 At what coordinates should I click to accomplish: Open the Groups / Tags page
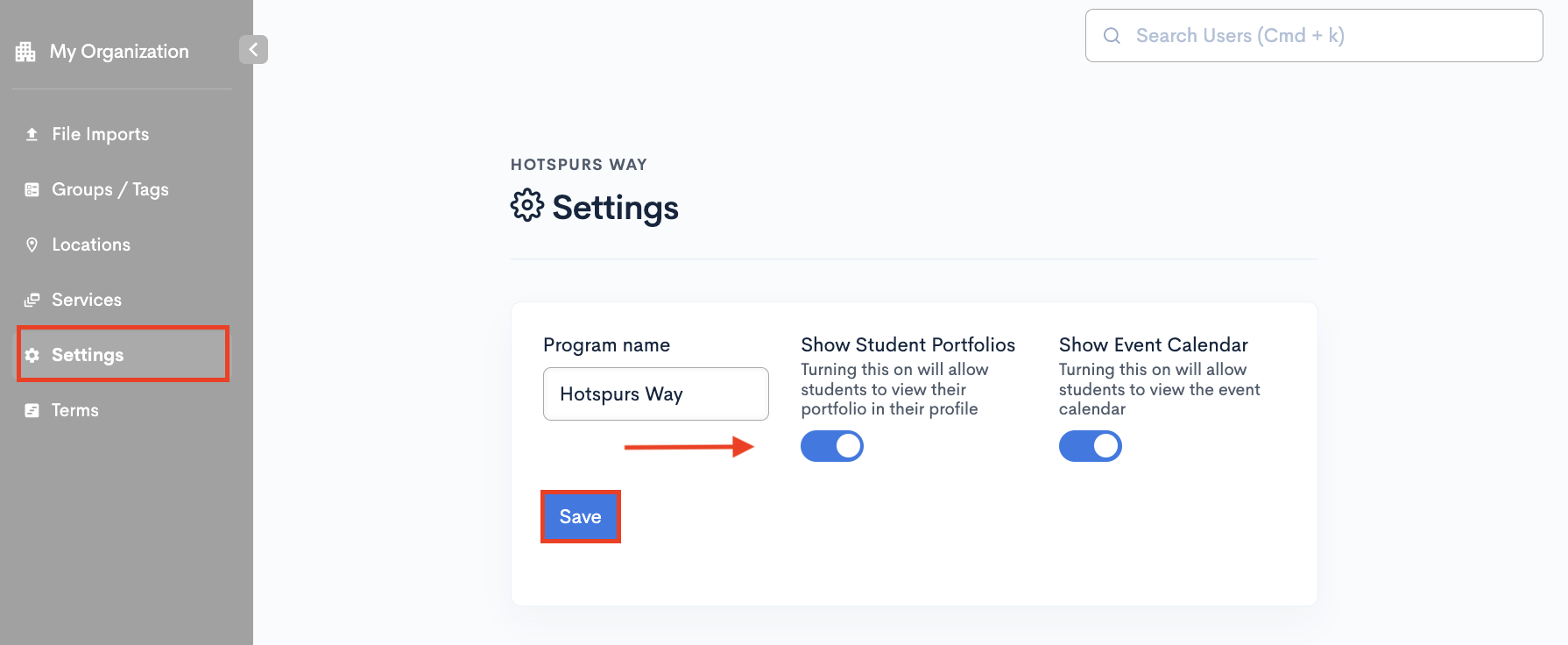tap(110, 189)
